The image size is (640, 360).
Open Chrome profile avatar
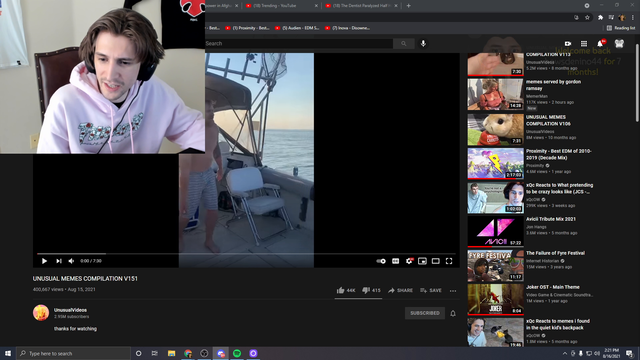coord(622,18)
